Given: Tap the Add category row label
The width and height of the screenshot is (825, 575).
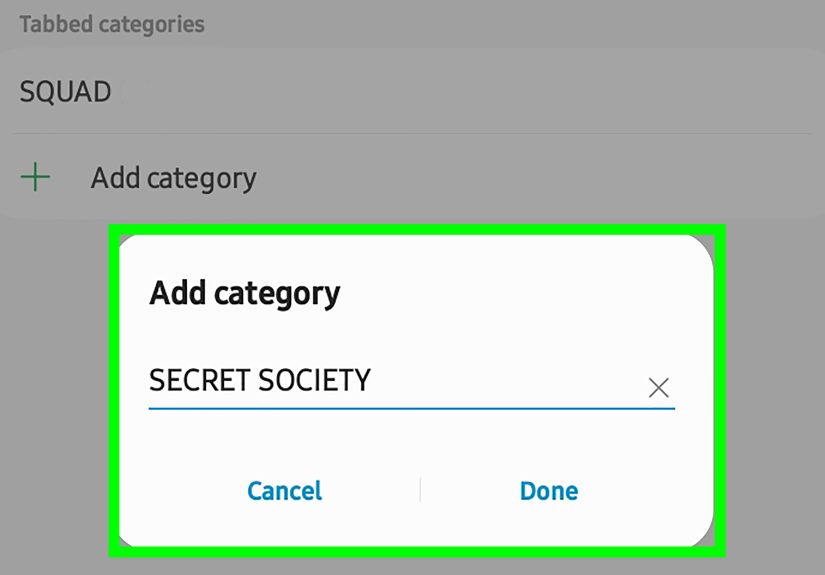Looking at the screenshot, I should click(x=174, y=178).
